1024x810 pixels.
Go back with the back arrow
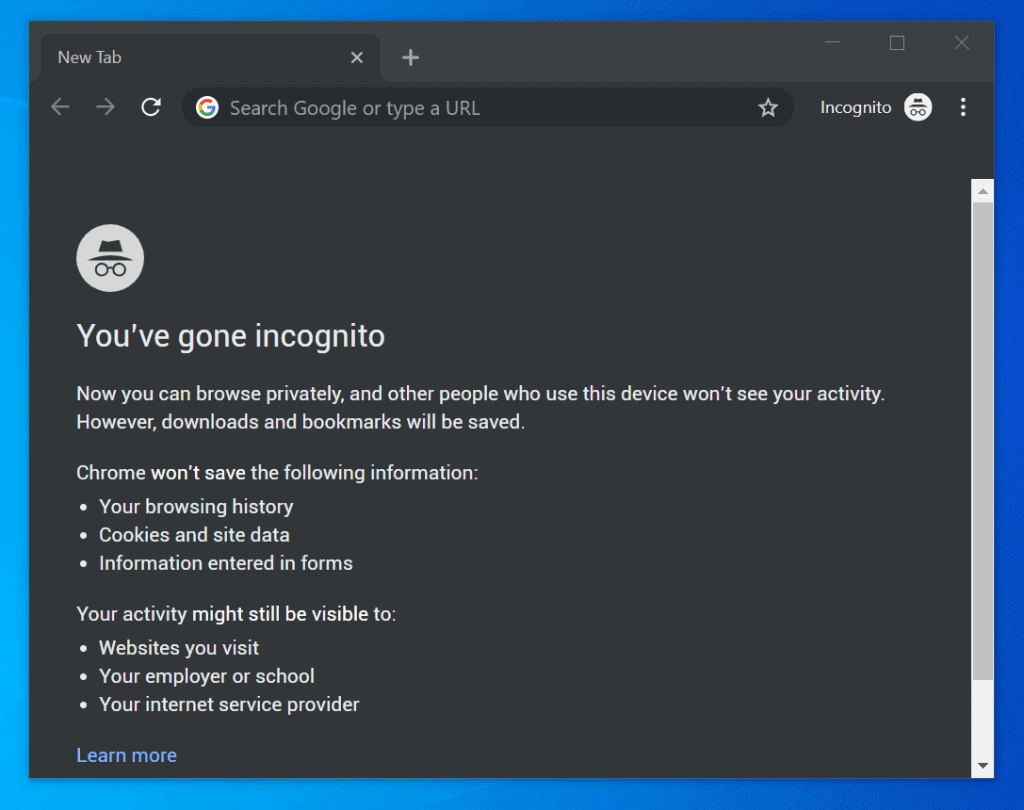click(60, 107)
